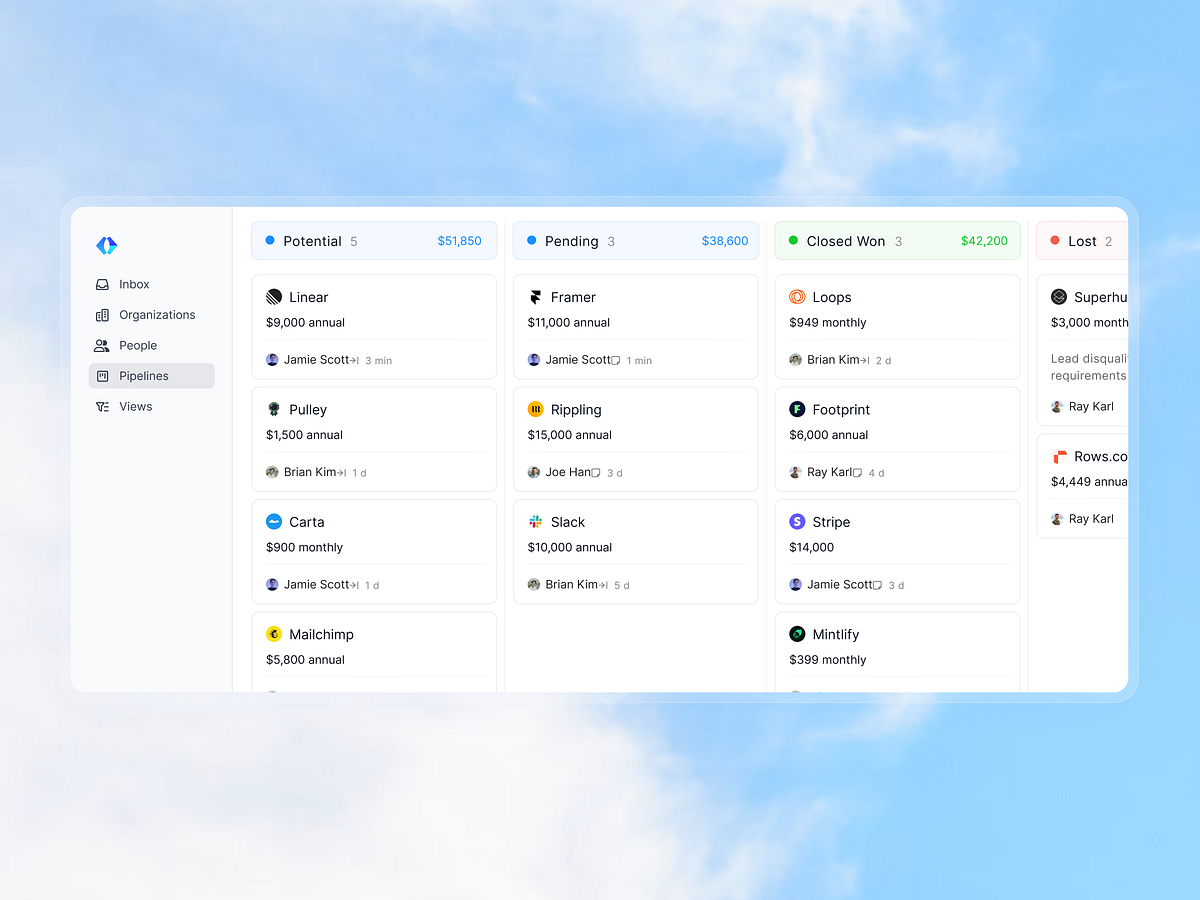Go to Organizations
Viewport: 1200px width, 900px height.
(x=152, y=315)
